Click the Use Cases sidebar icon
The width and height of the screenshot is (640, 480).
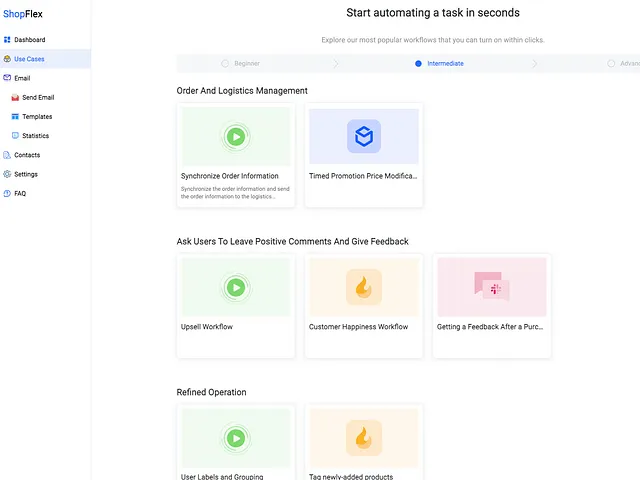point(7,59)
